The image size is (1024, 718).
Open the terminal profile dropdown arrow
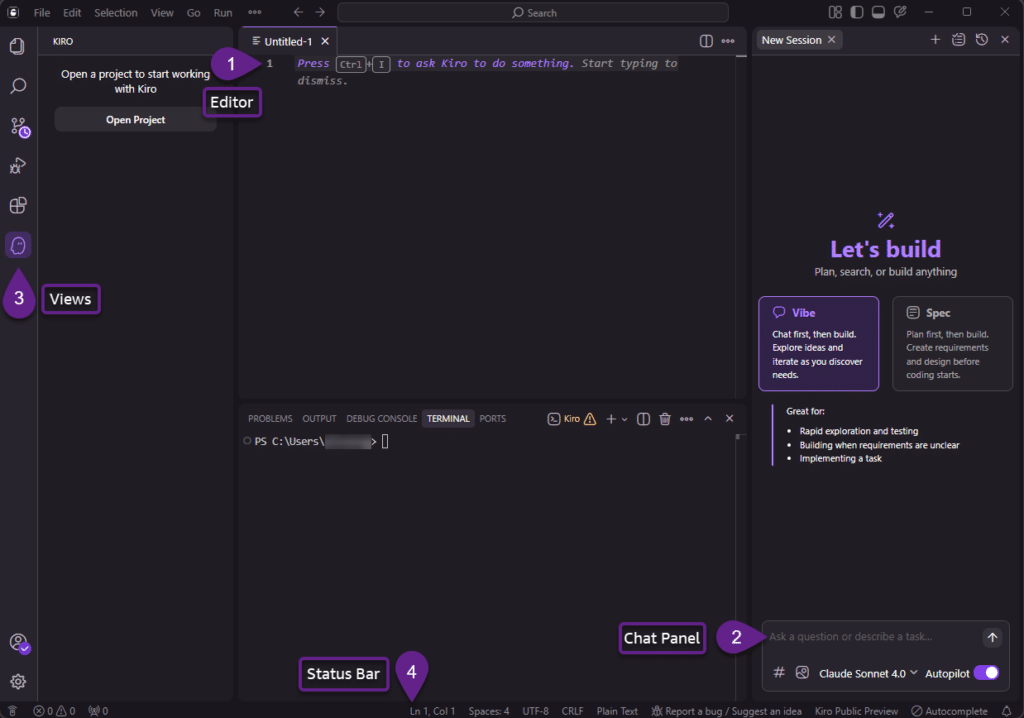tap(624, 418)
